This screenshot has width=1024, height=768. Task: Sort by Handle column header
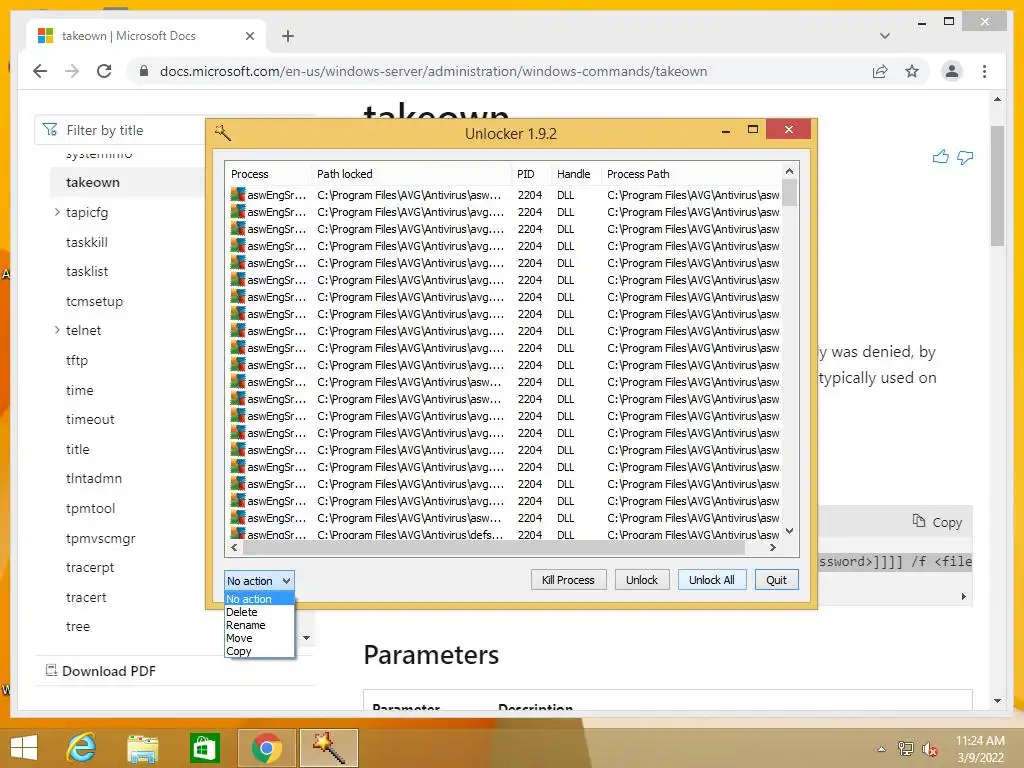coord(575,174)
